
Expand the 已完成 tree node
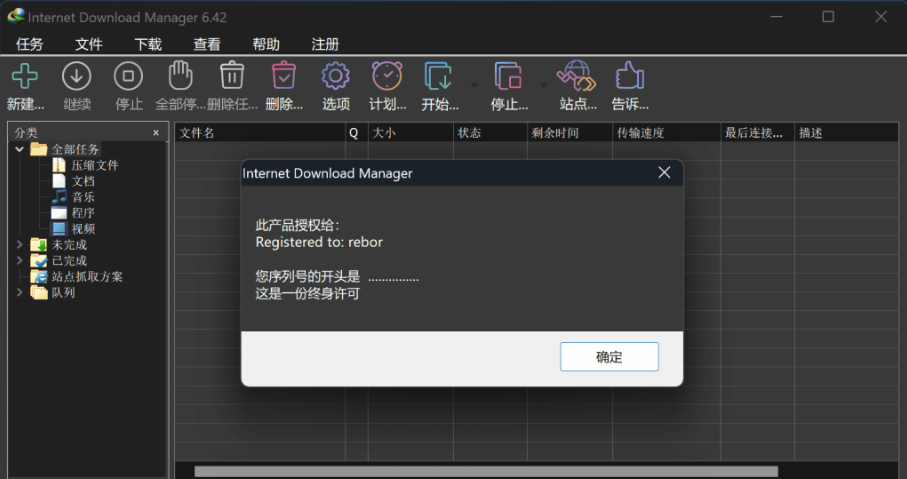point(19,260)
